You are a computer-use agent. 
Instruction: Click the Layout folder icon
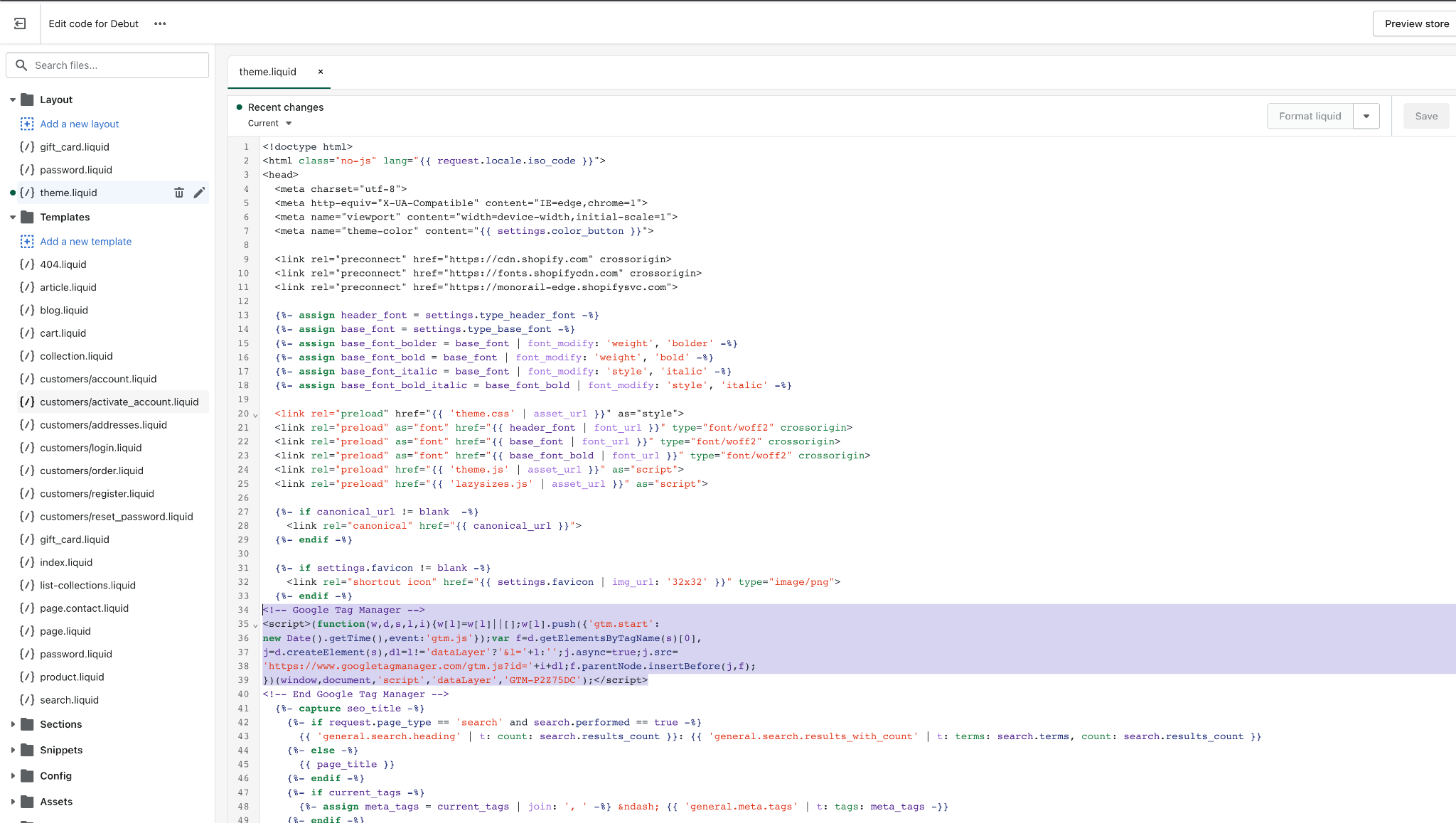(28, 99)
